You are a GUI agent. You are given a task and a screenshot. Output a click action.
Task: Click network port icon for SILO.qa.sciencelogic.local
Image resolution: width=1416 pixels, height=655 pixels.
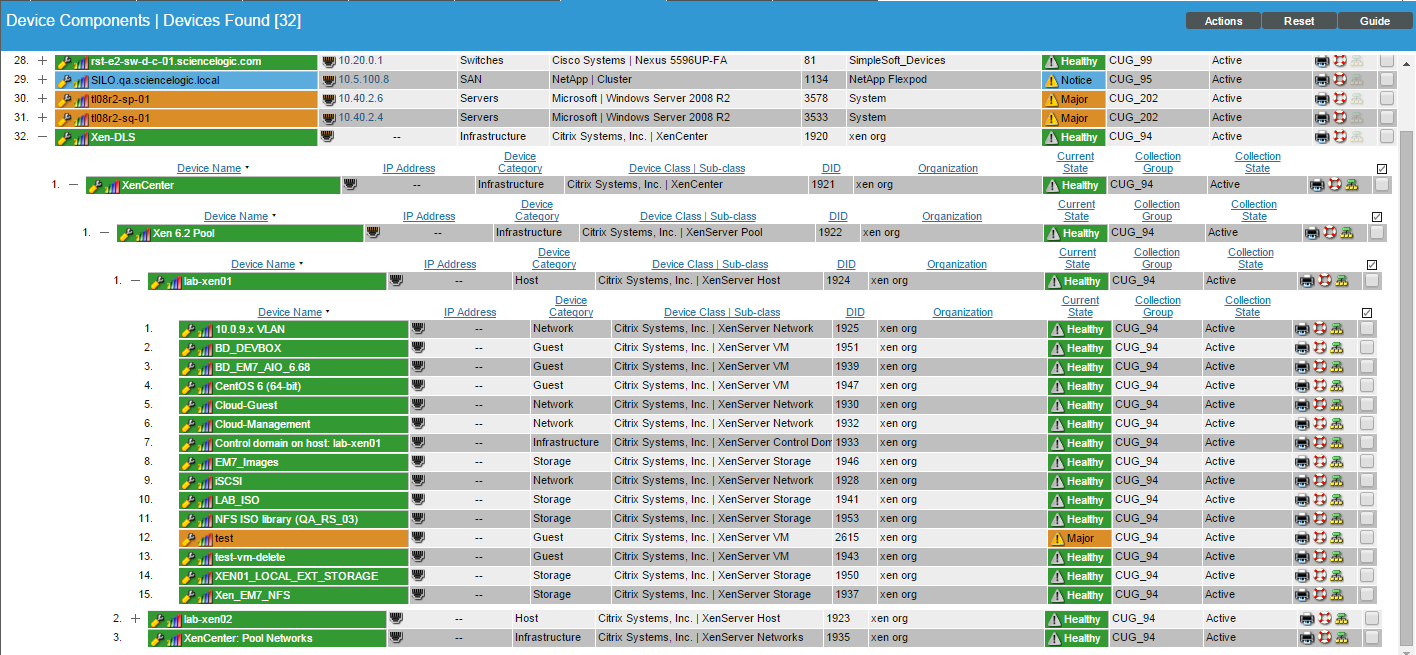click(x=328, y=80)
